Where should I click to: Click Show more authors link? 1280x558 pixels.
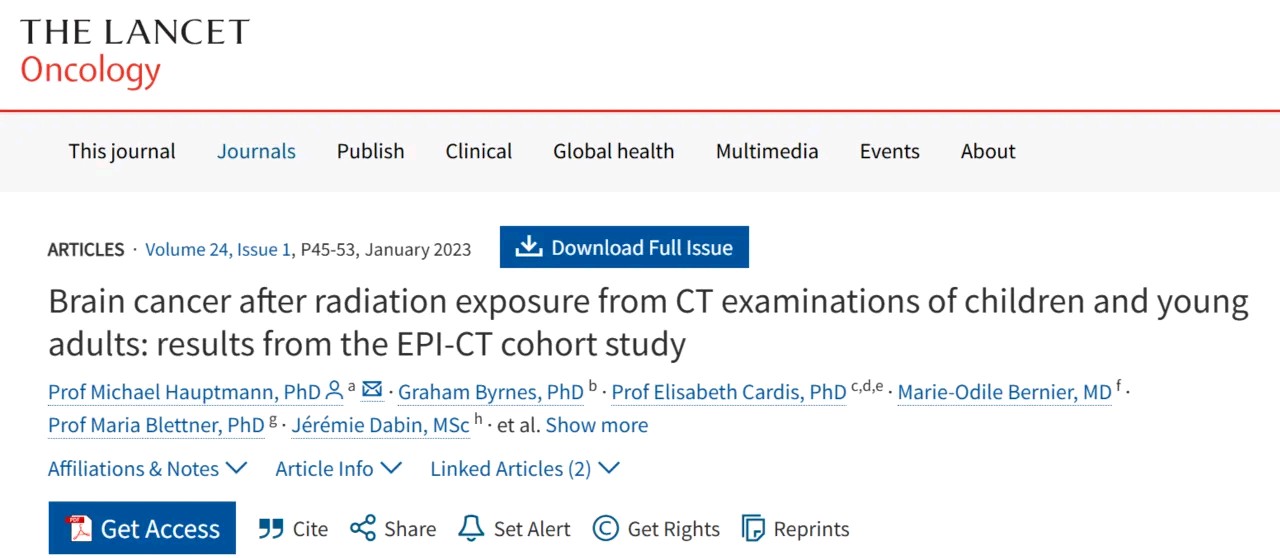[x=596, y=425]
